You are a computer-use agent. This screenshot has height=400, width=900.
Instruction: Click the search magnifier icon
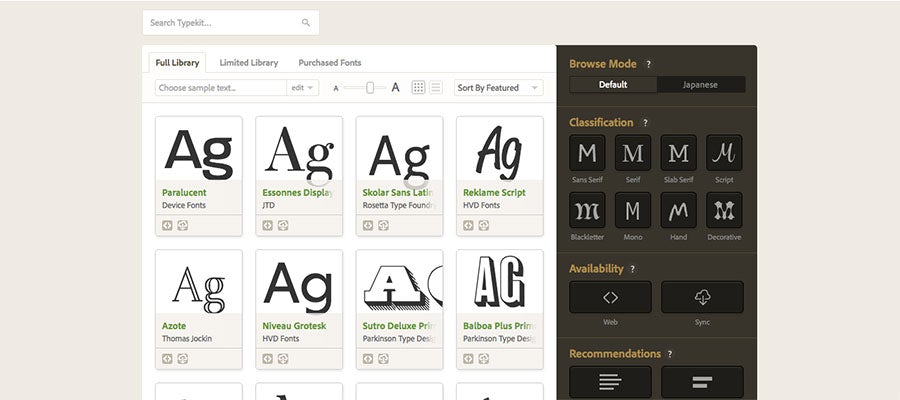click(306, 23)
